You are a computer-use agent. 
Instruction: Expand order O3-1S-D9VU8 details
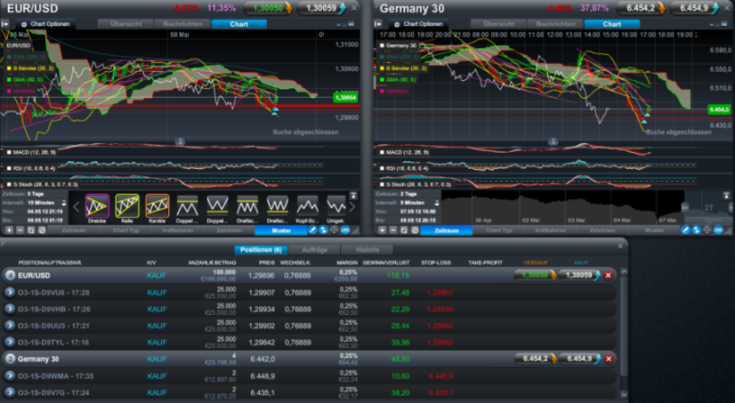[10, 292]
